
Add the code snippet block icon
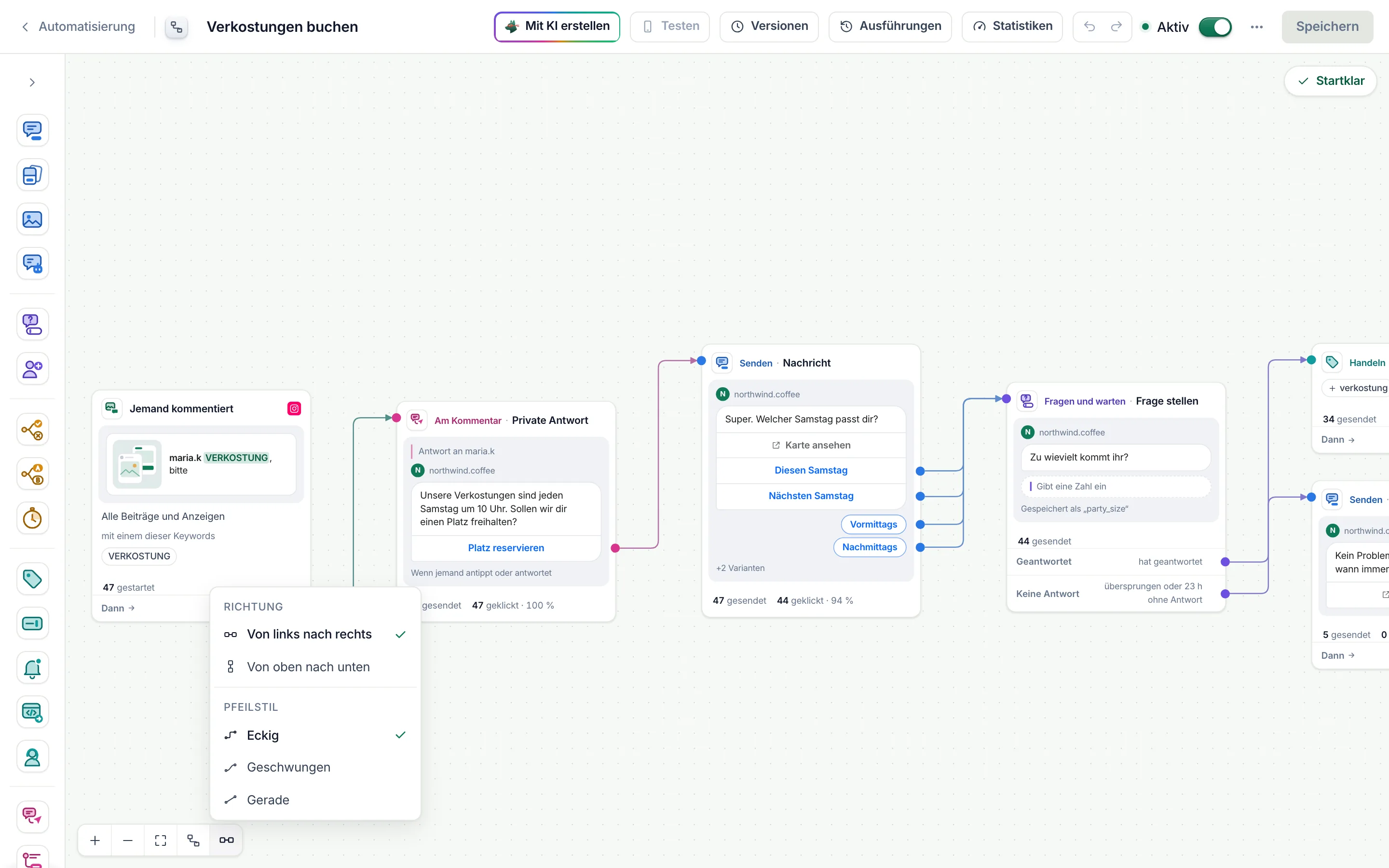[32, 712]
